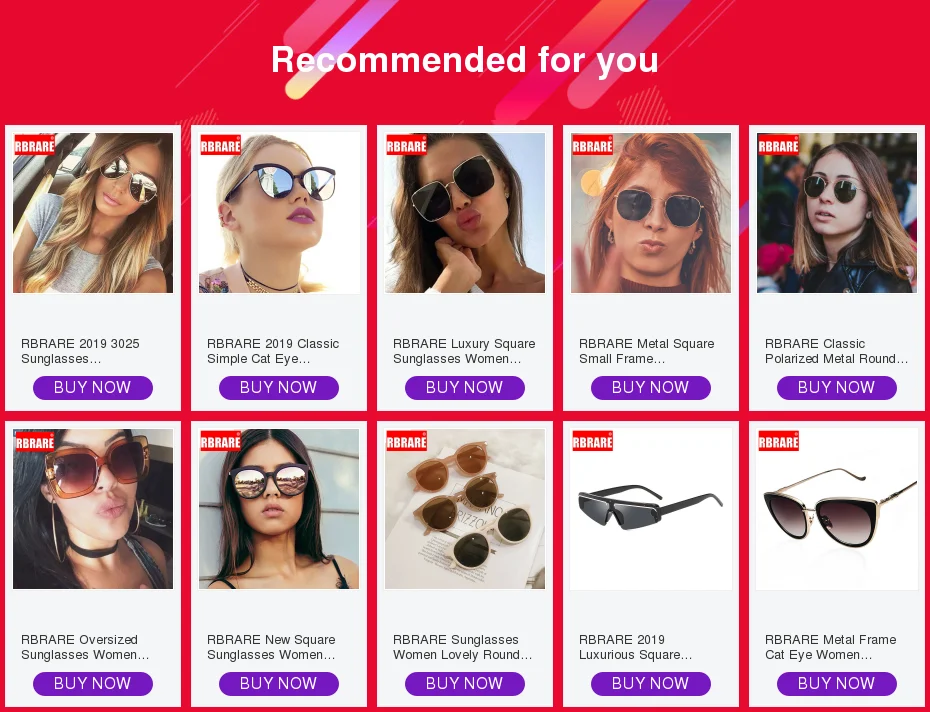This screenshot has height=712, width=930.
Task: Open thumbnail of red-haired woman with square sunglasses
Action: click(651, 213)
